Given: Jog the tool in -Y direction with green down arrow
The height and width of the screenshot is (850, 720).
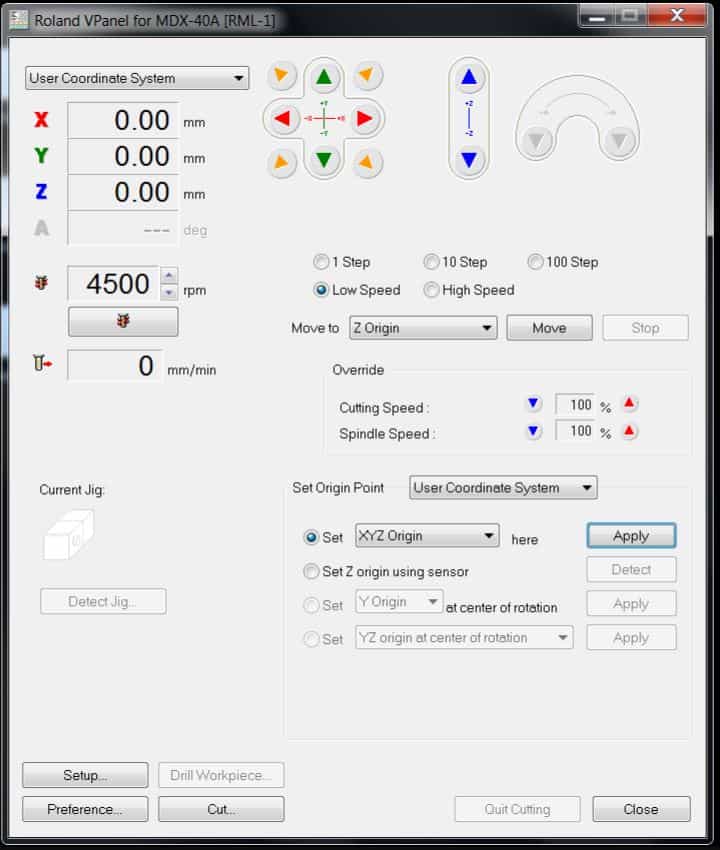Looking at the screenshot, I should tap(324, 160).
